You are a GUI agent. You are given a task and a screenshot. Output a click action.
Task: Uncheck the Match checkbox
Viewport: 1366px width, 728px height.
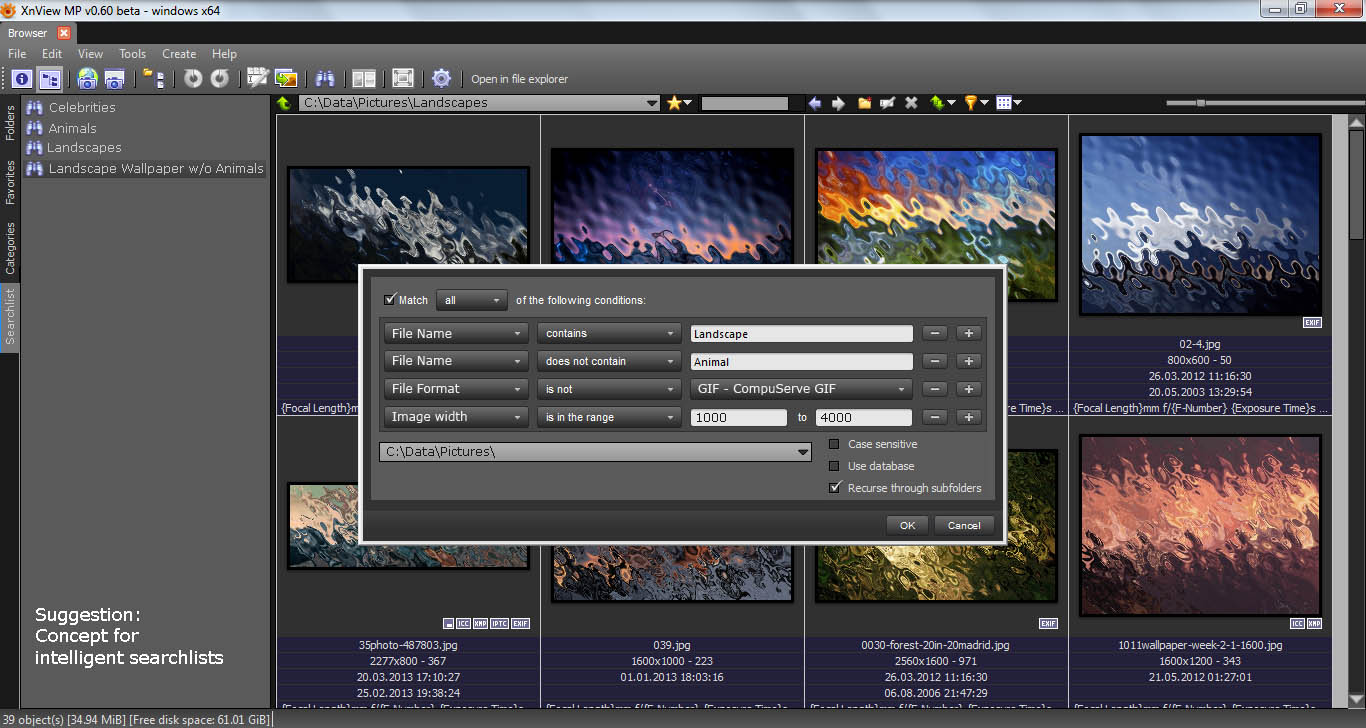tap(390, 300)
